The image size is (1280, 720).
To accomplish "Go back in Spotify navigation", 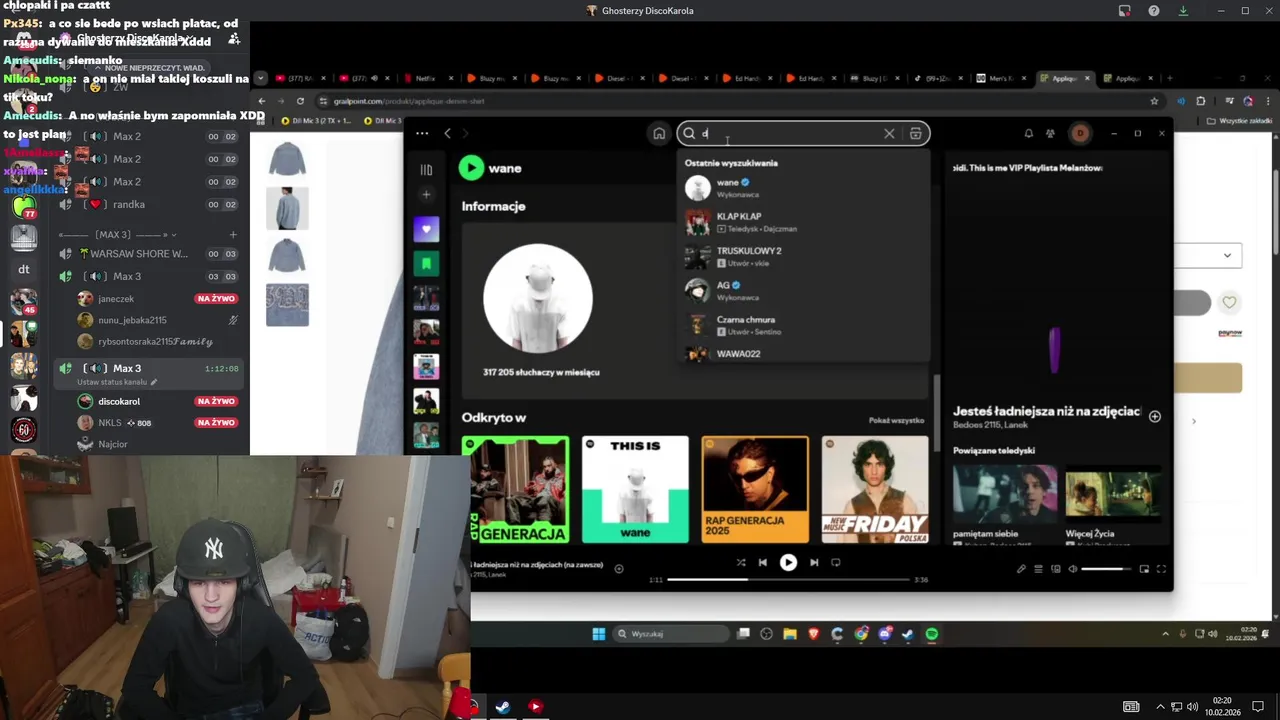I will point(447,133).
